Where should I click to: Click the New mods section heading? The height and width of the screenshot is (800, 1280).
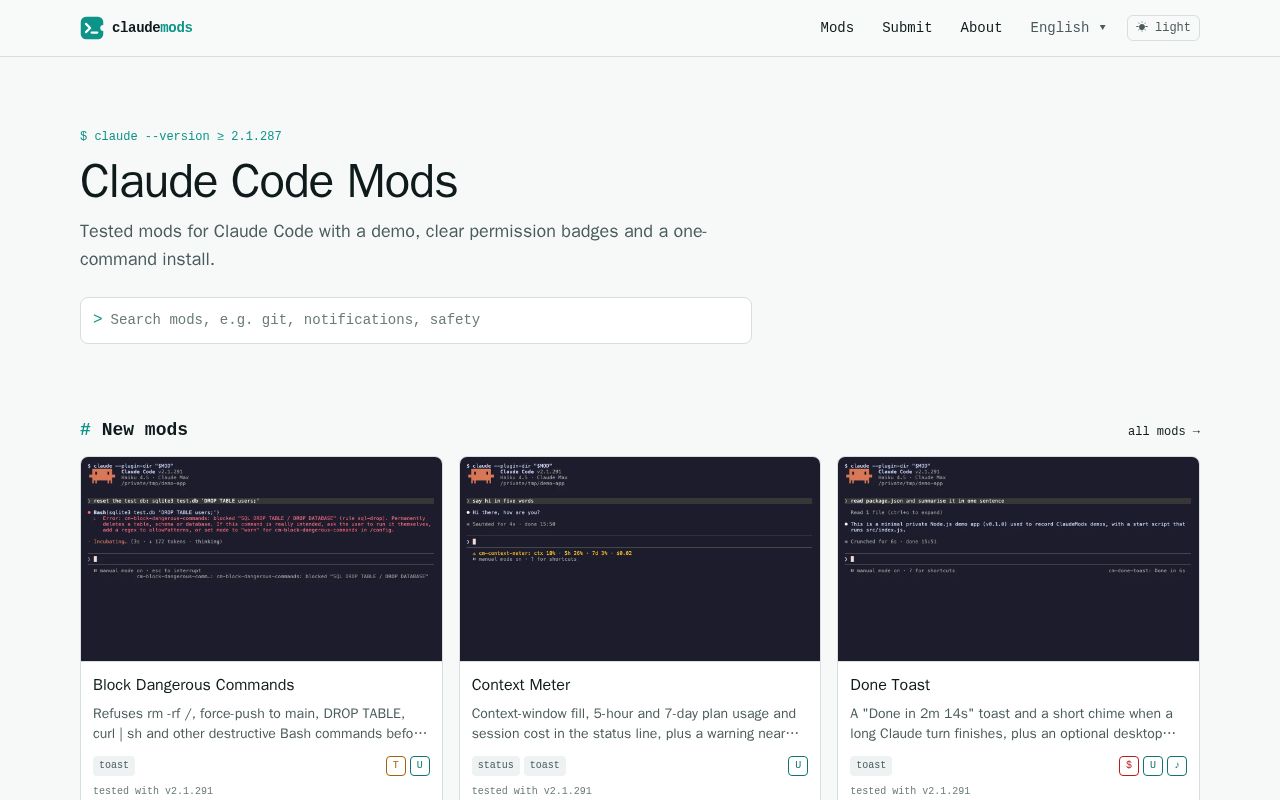click(134, 430)
